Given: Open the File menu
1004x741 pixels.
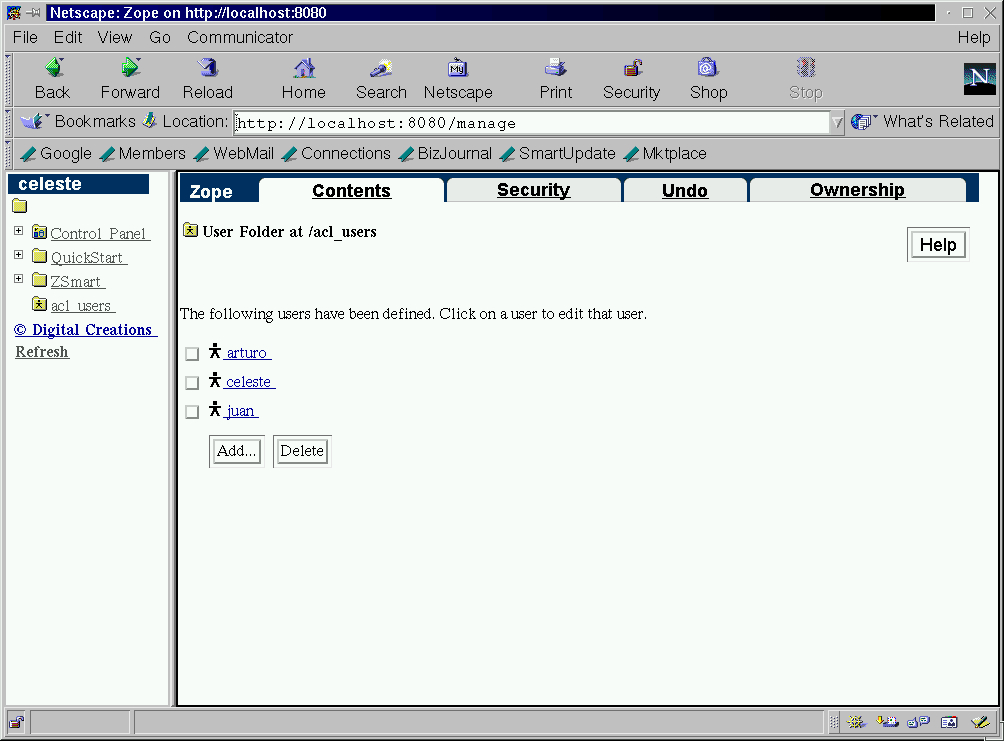Looking at the screenshot, I should [x=25, y=38].
